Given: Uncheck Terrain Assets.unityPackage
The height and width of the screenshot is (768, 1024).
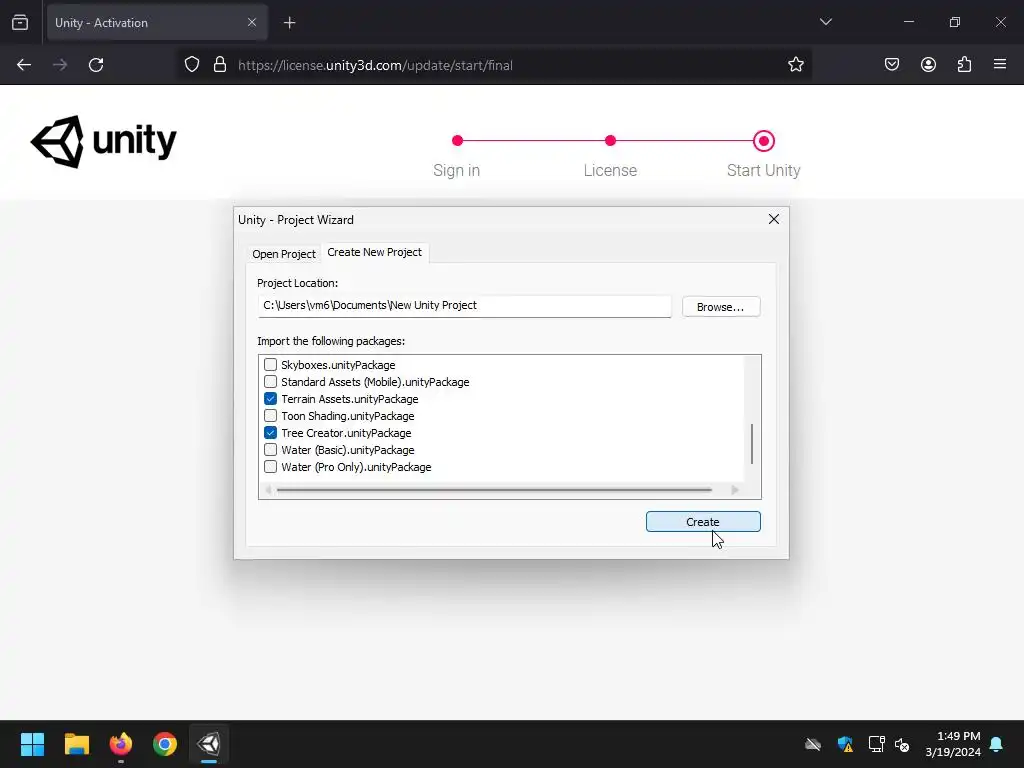Looking at the screenshot, I should [x=270, y=398].
